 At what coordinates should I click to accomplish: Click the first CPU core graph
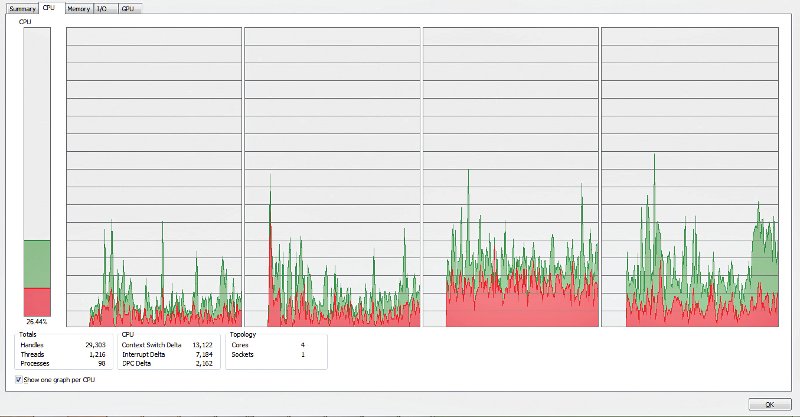(x=153, y=176)
